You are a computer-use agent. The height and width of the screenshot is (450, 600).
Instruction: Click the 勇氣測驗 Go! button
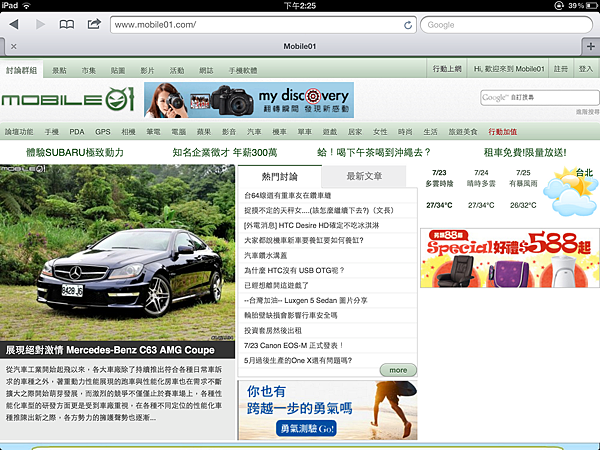pyautogui.click(x=307, y=428)
